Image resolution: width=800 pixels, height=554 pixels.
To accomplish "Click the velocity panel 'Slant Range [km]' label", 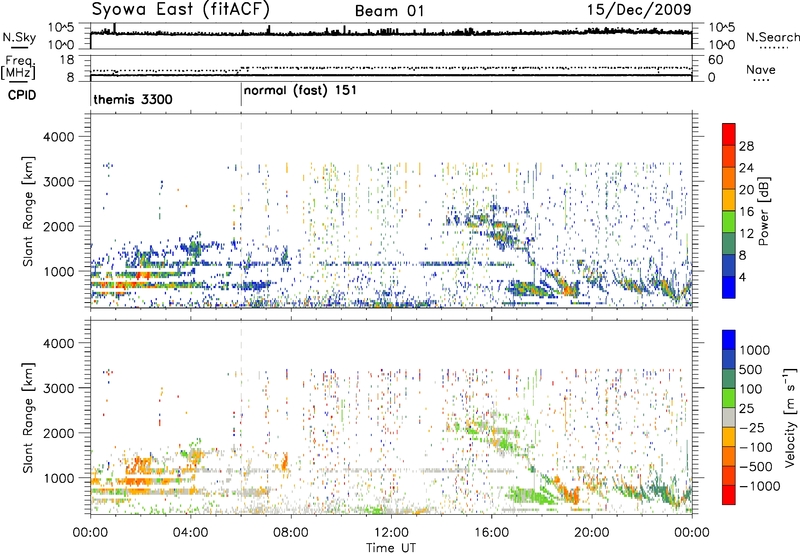I will (28, 417).
